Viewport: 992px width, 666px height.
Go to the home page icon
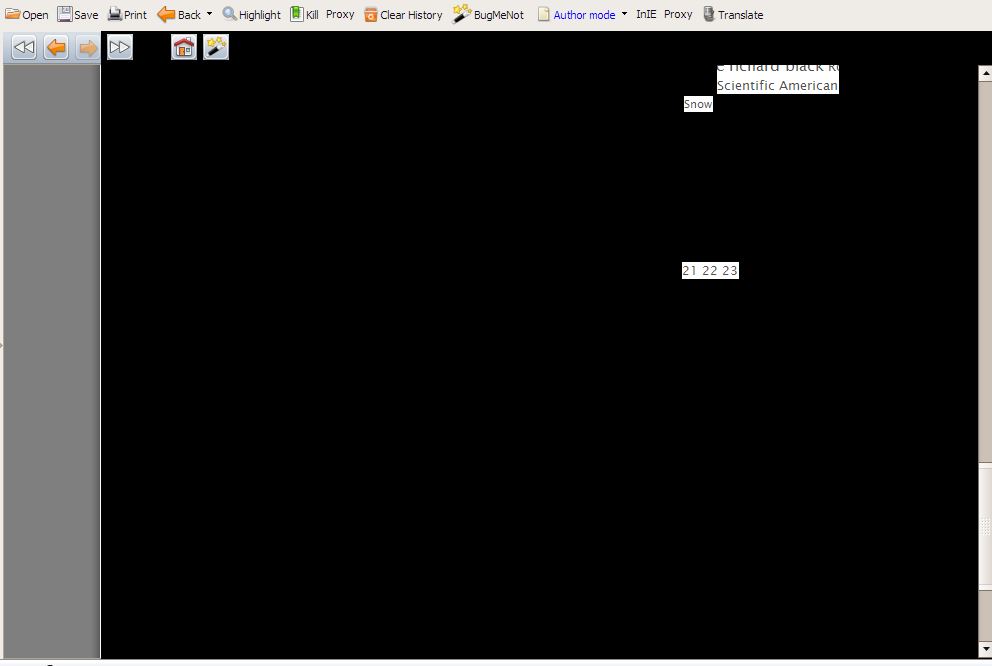[x=184, y=47]
